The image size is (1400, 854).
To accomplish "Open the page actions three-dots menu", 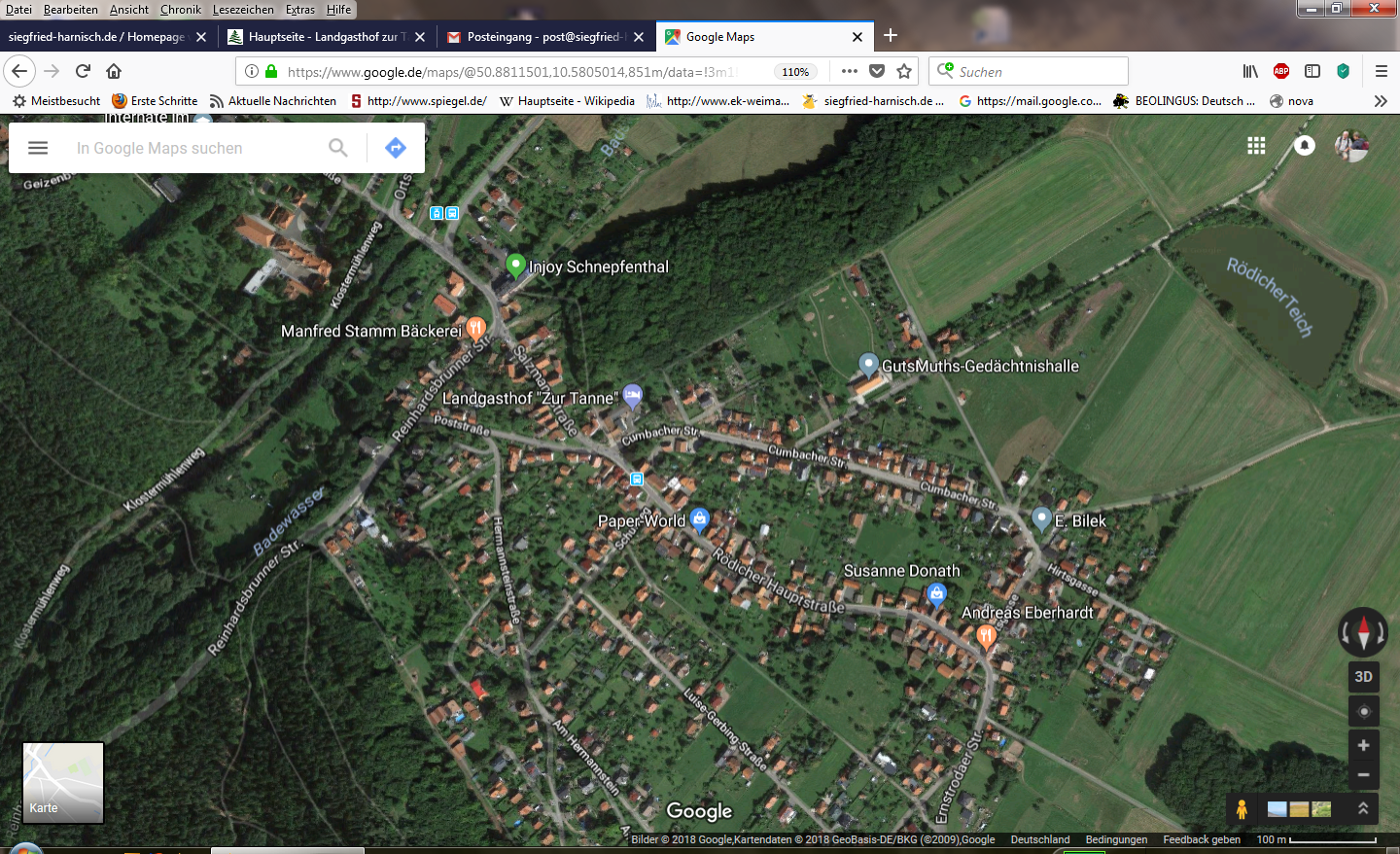I will [849, 71].
